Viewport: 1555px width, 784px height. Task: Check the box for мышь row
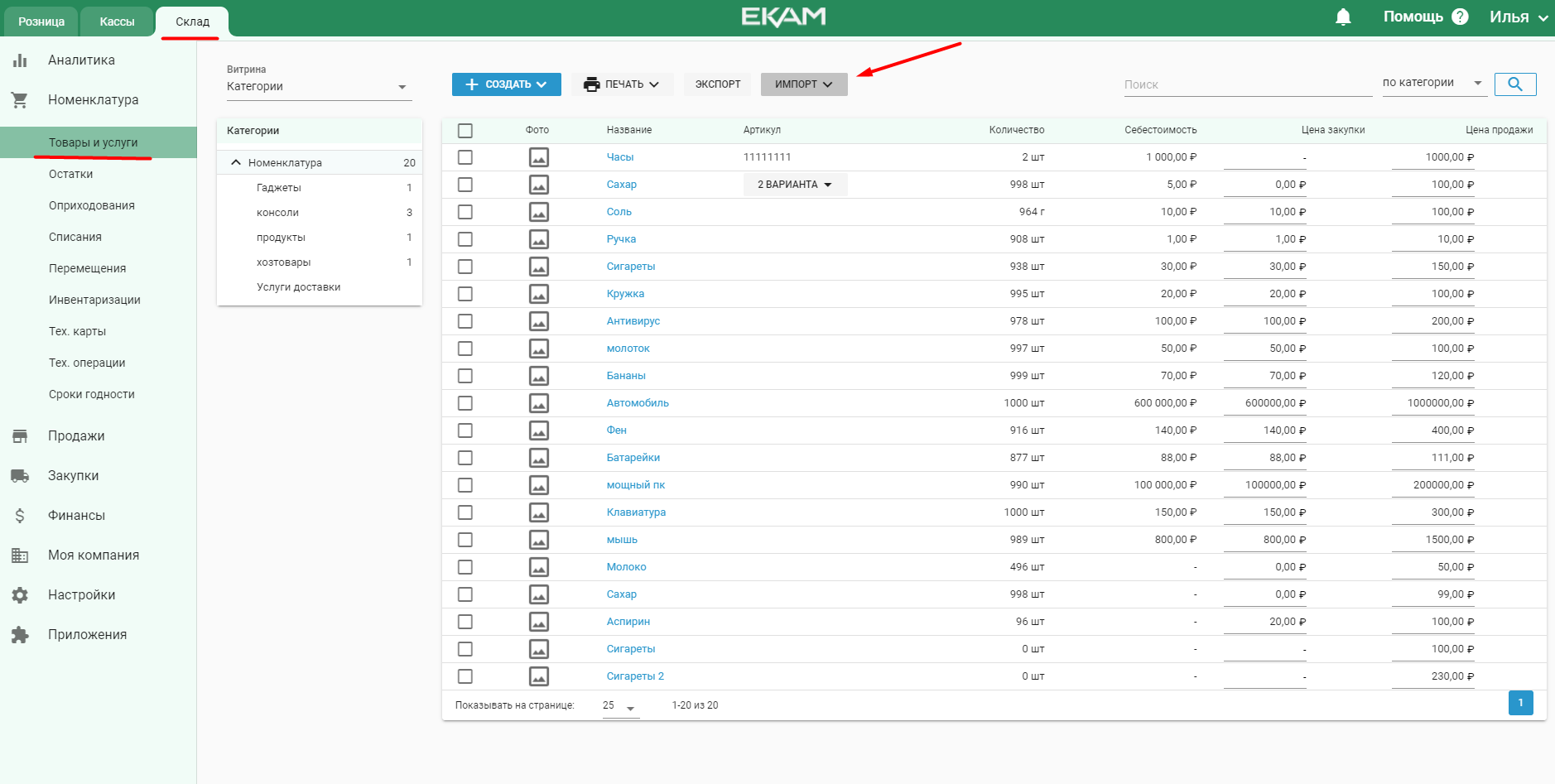tap(465, 540)
